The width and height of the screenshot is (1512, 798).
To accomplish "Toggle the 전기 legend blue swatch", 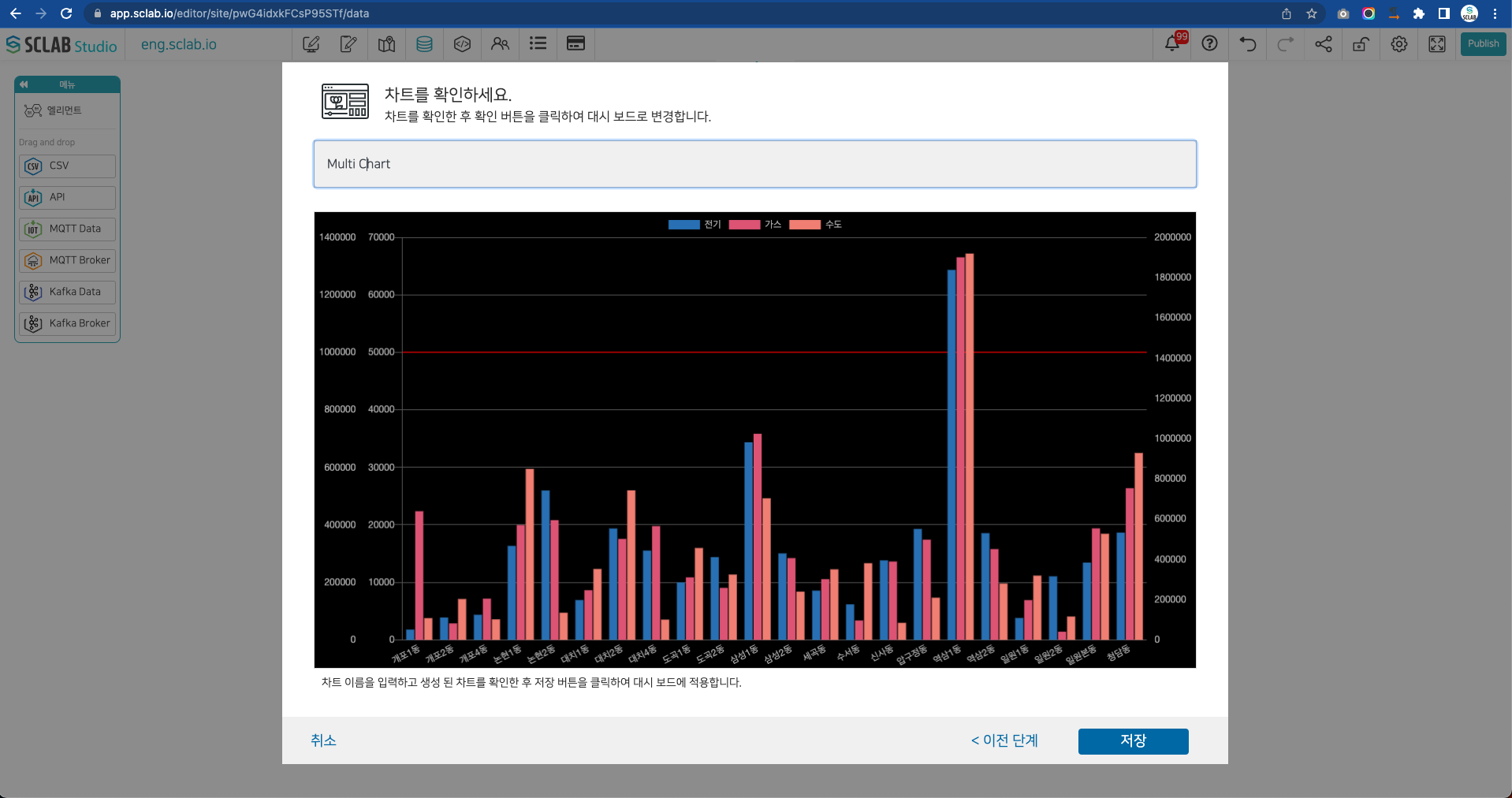I will (x=683, y=225).
